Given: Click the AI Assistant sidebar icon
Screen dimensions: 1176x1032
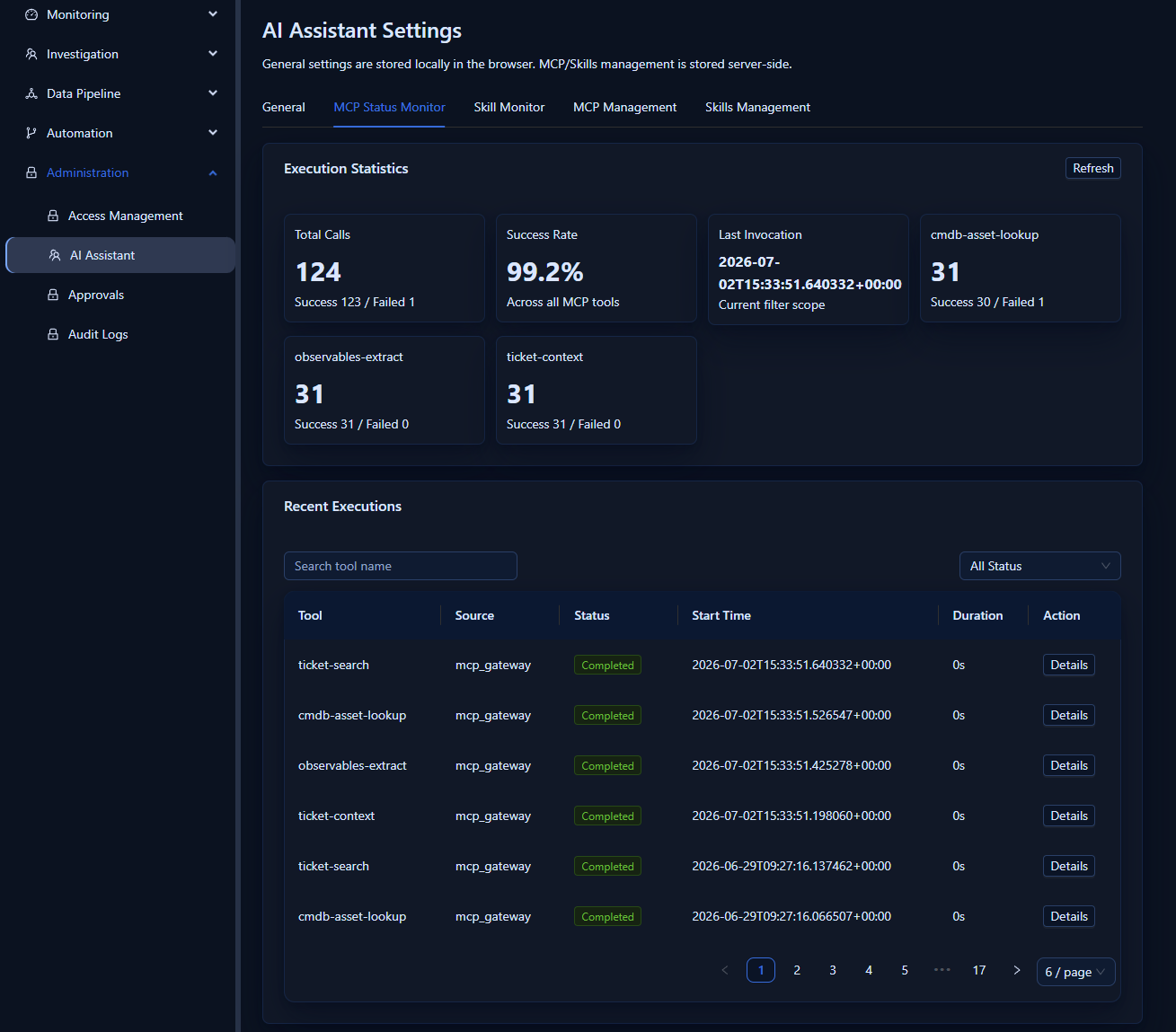Looking at the screenshot, I should [x=55, y=255].
